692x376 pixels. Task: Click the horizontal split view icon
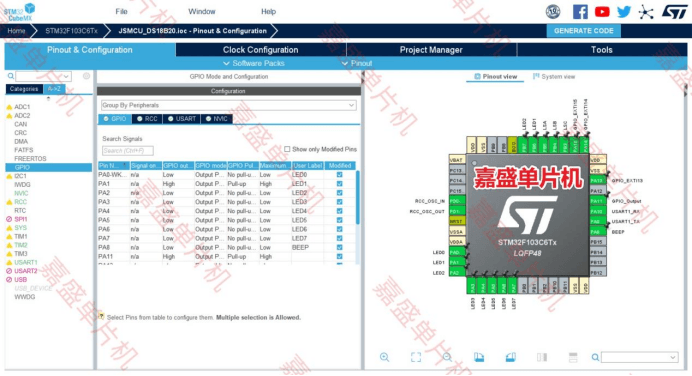coord(573,357)
